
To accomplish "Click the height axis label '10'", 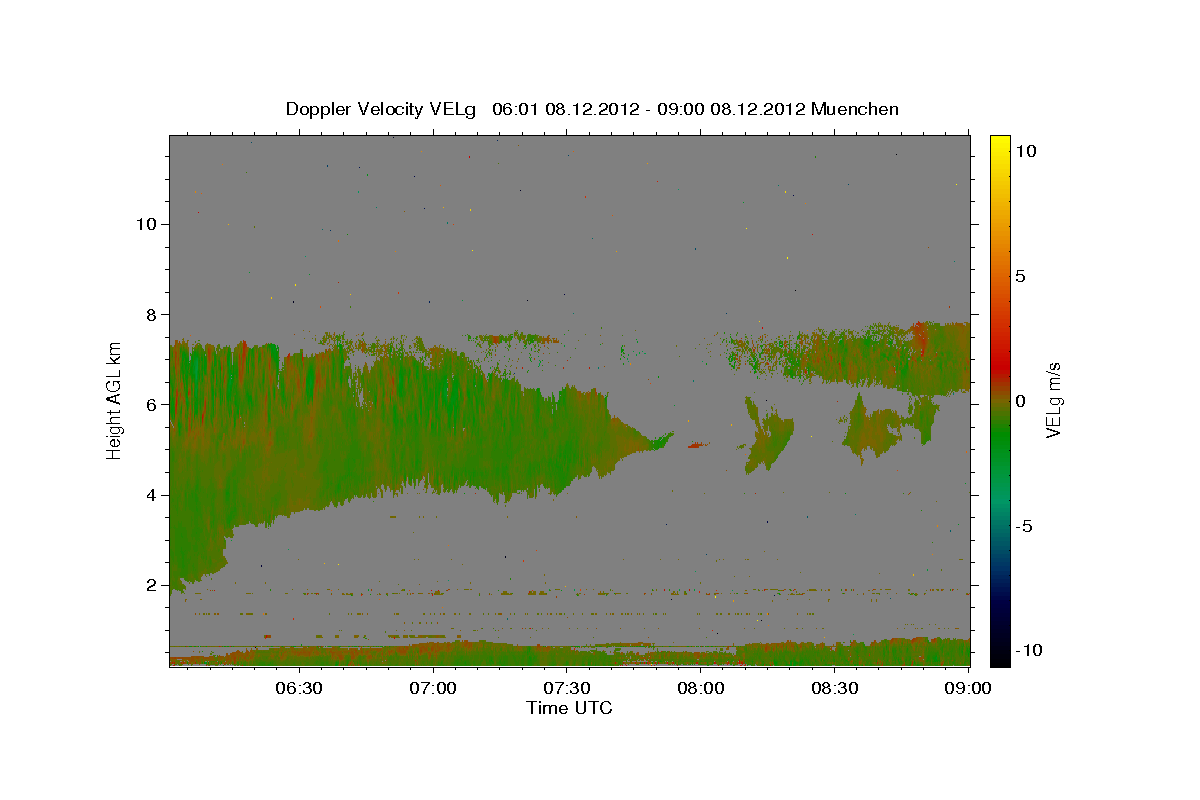I will tap(147, 224).
